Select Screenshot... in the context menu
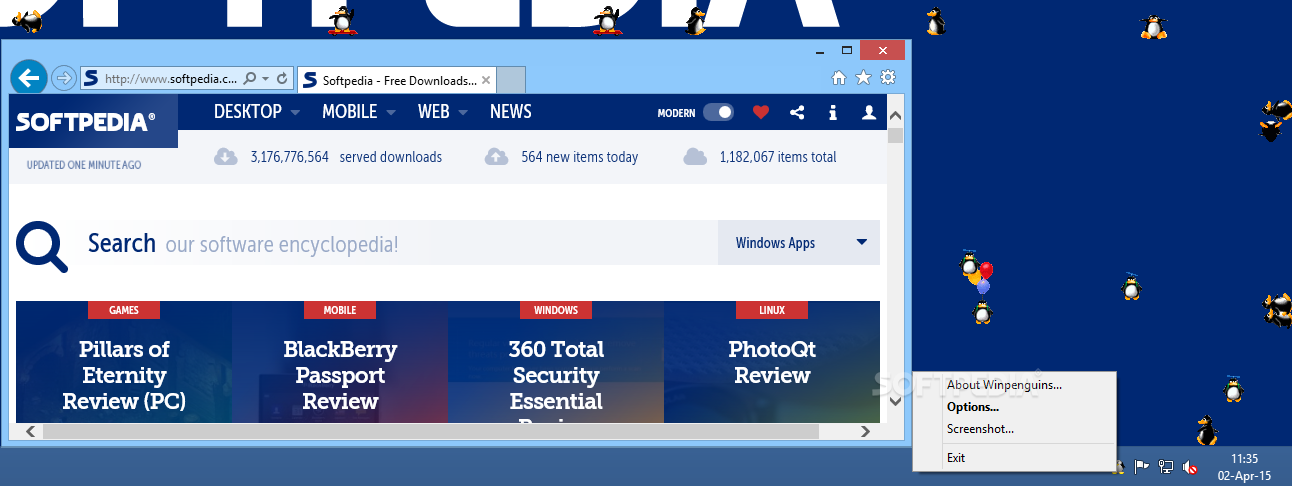 point(980,429)
